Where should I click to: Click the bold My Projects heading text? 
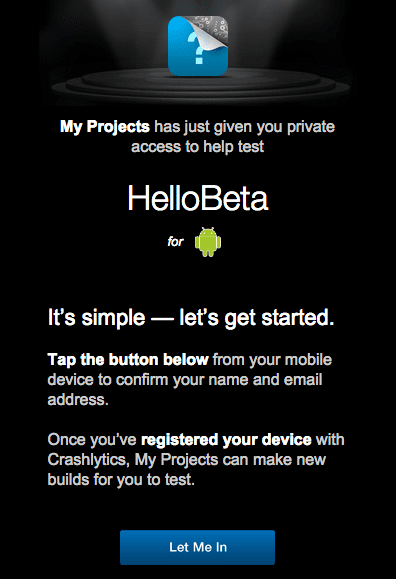105,127
